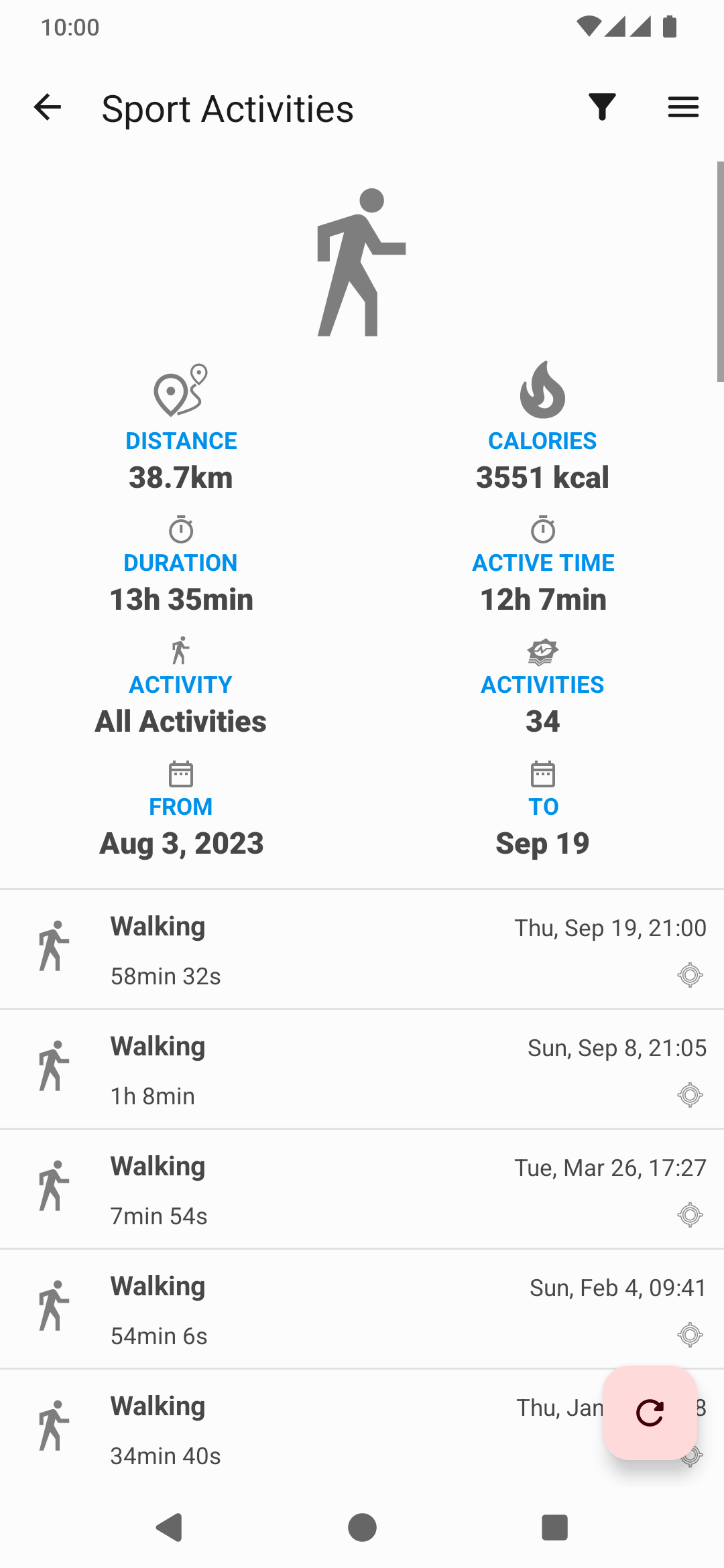Viewport: 724px width, 1568px height.
Task: Tap the back arrow icon
Action: [48, 107]
